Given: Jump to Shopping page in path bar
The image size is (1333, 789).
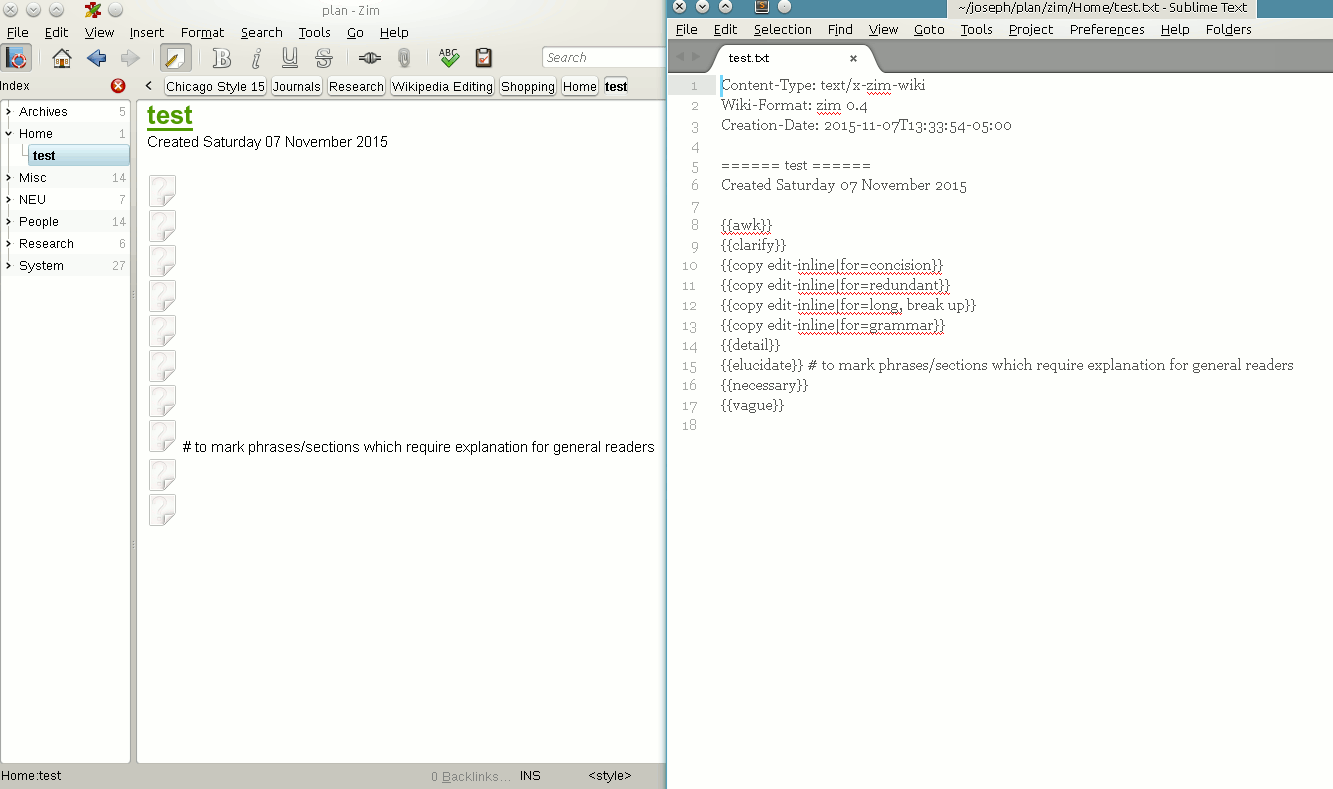Looking at the screenshot, I should coord(528,86).
